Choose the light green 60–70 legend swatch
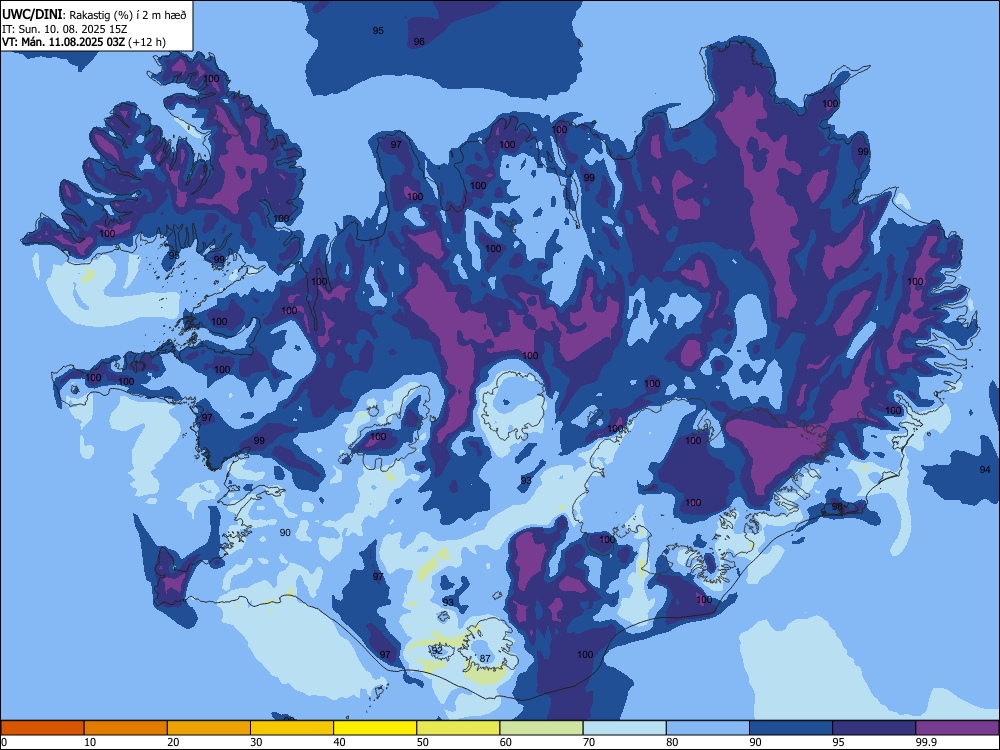The height and width of the screenshot is (750, 1000). (541, 728)
